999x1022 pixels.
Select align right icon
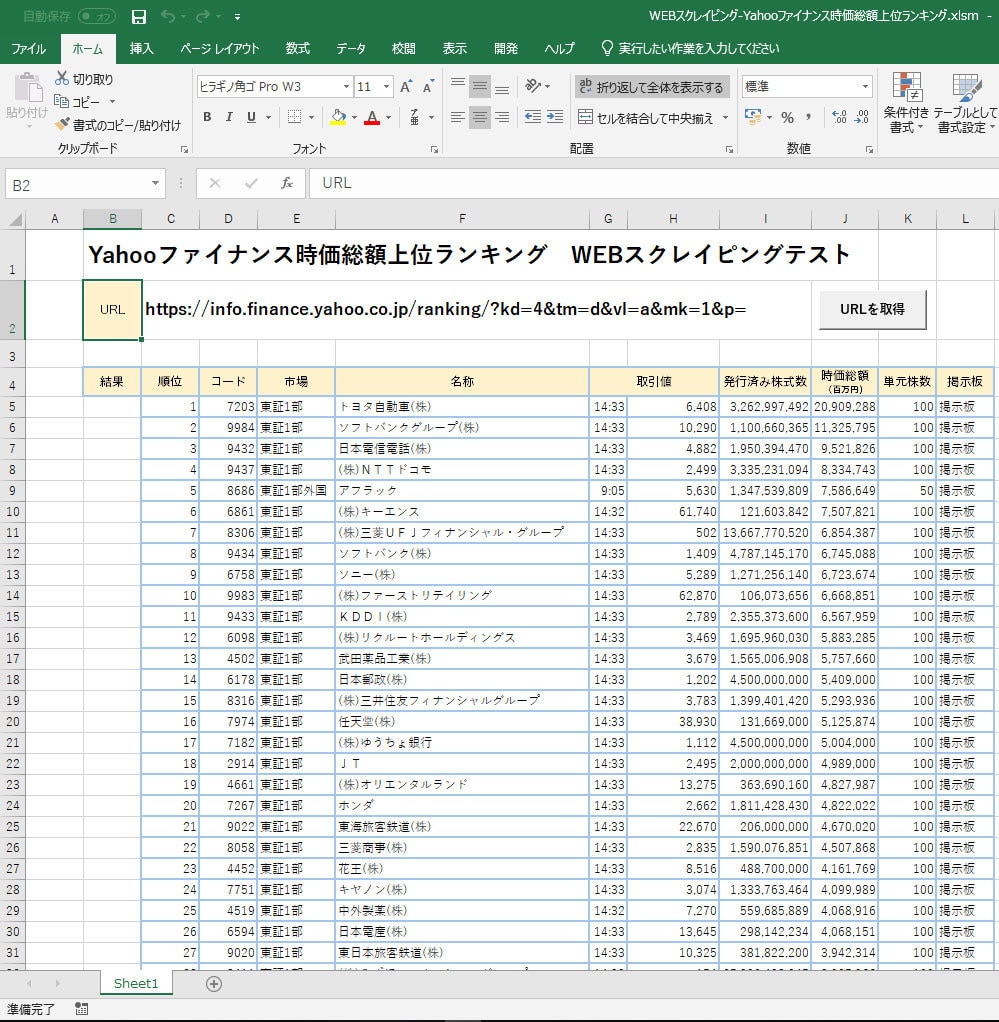point(502,117)
